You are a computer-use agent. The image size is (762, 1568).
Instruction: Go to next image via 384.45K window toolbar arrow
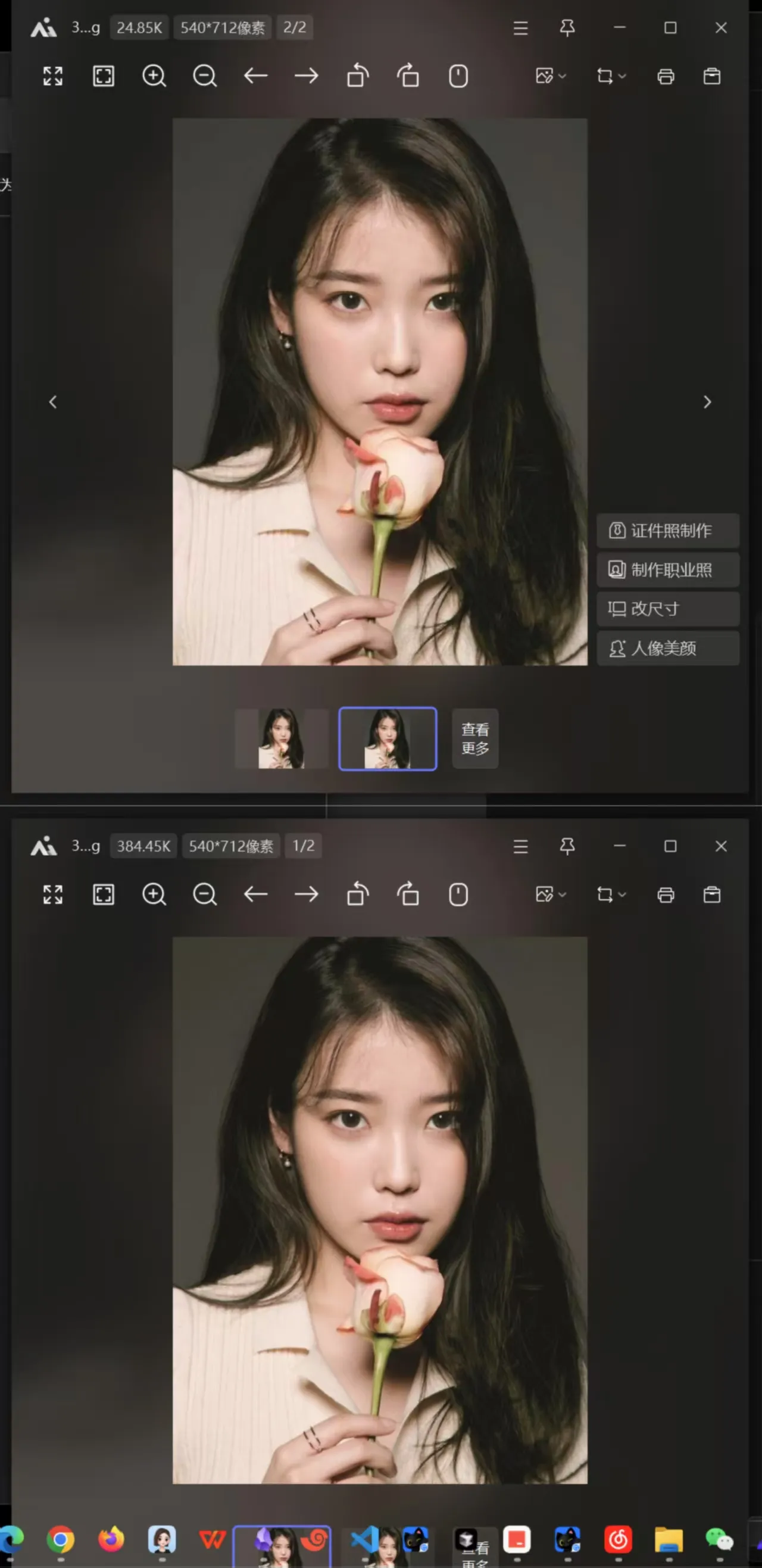(x=306, y=895)
